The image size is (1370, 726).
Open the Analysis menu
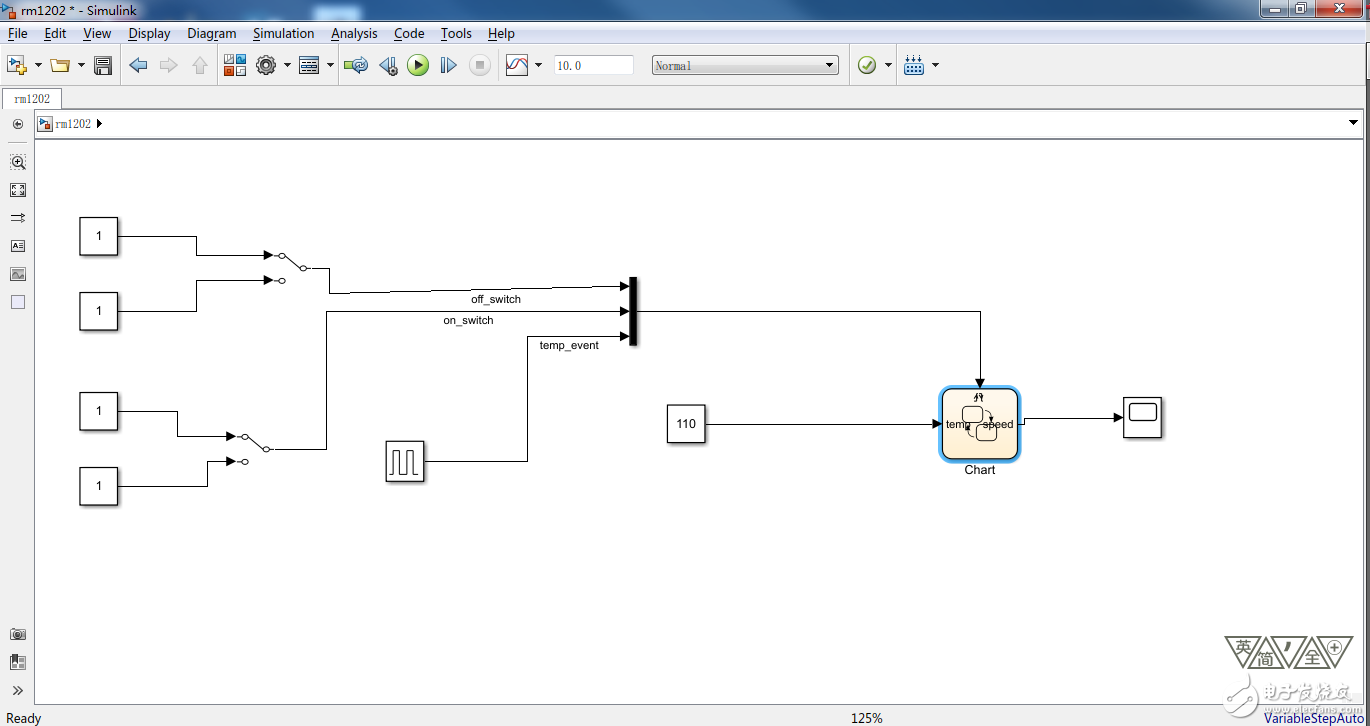354,33
